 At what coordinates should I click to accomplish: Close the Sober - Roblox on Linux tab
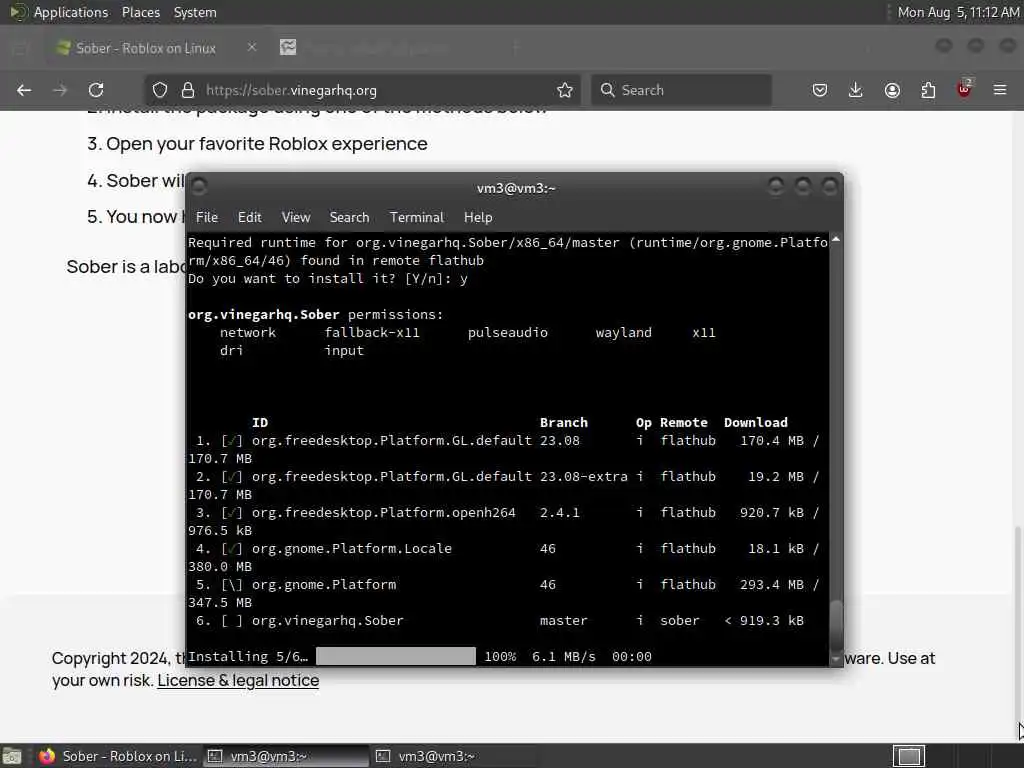pos(251,47)
